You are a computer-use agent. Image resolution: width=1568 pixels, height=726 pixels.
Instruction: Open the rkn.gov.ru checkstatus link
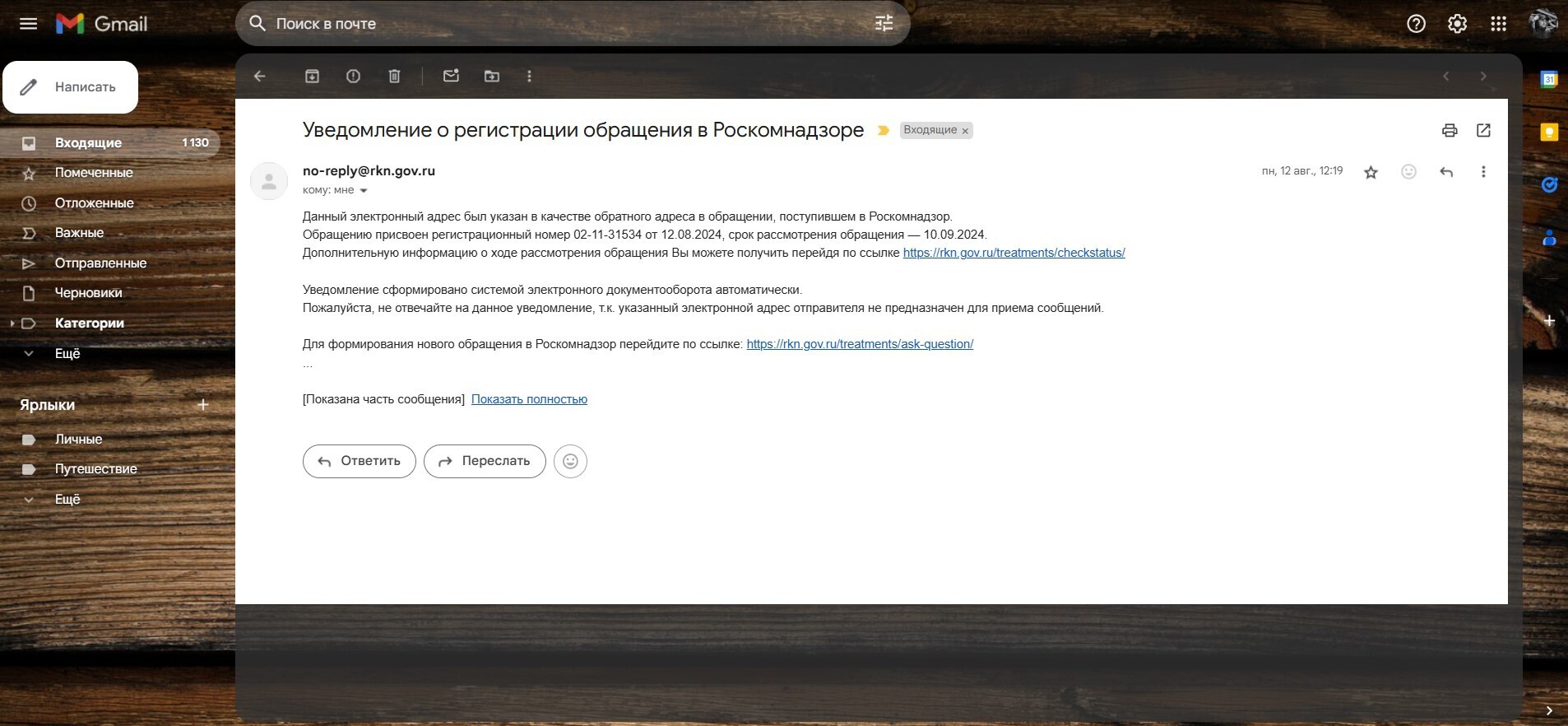(1014, 253)
